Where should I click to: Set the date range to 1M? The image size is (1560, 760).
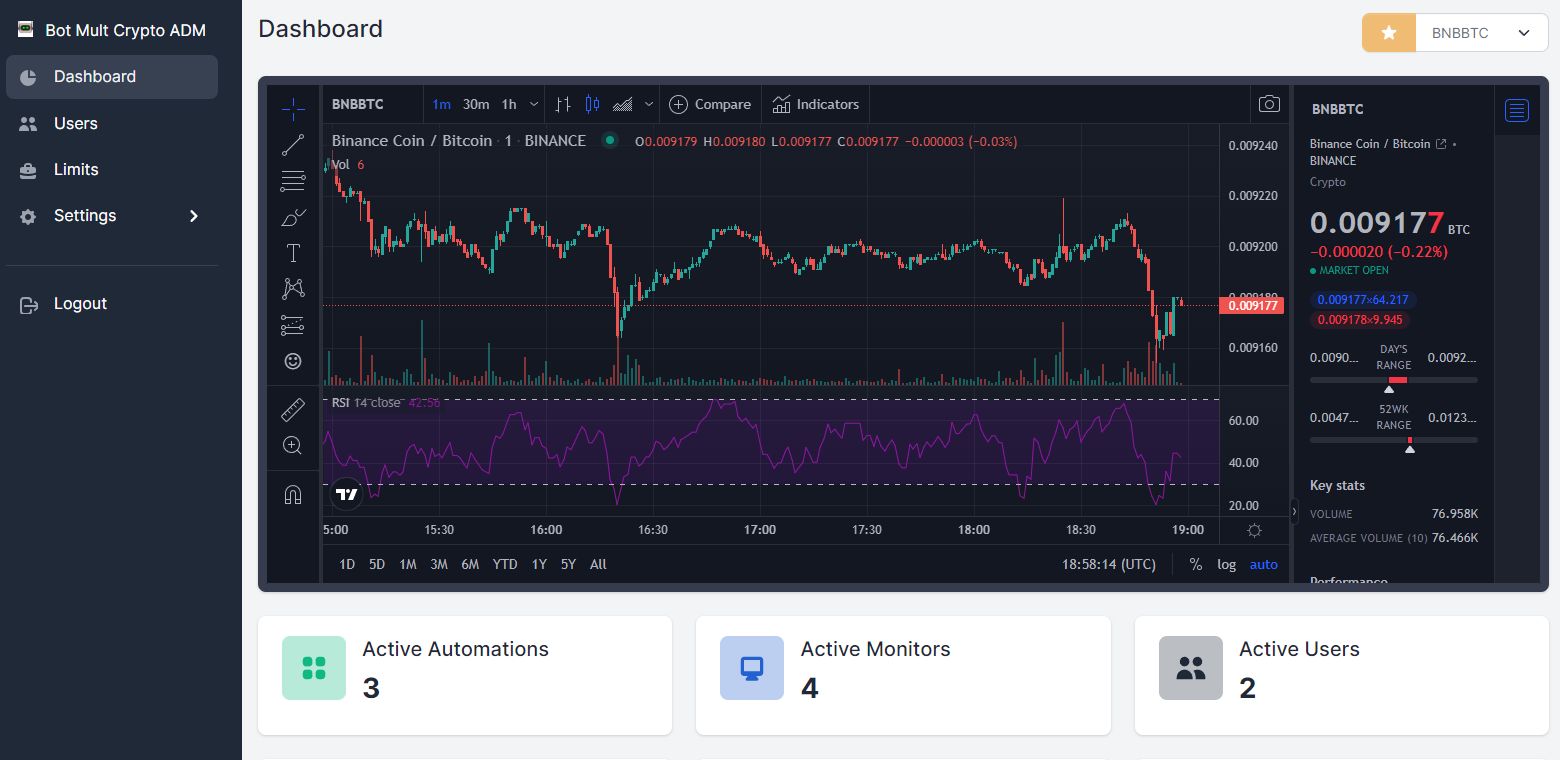click(408, 564)
